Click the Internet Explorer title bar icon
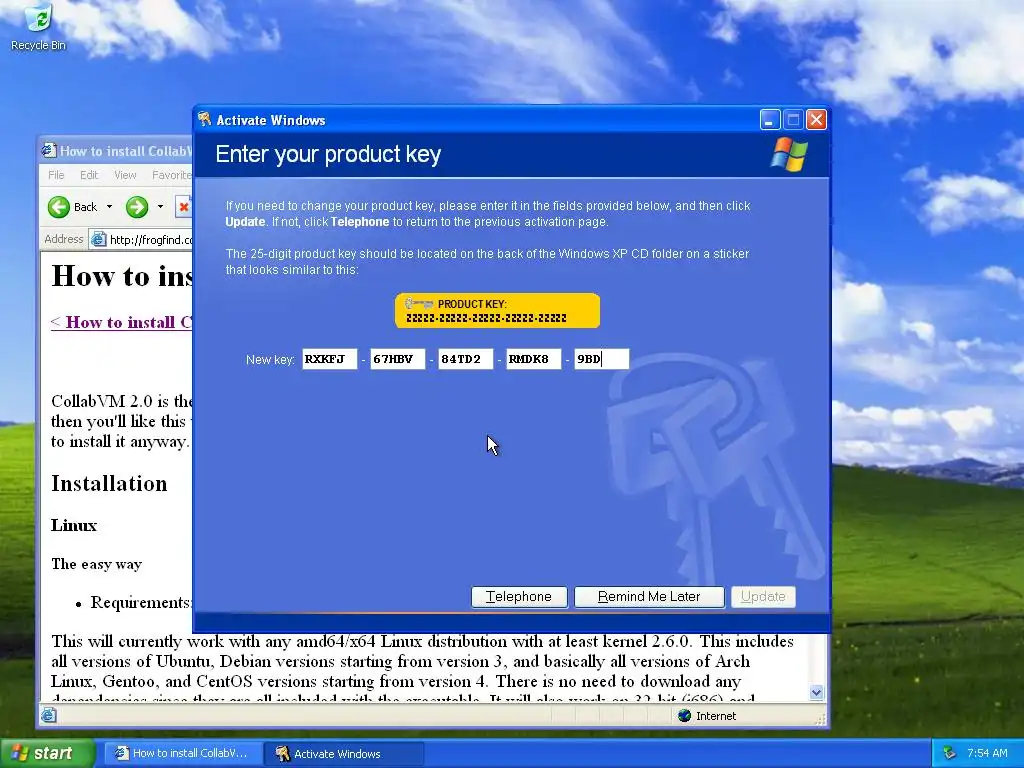1024x768 pixels. [49, 151]
